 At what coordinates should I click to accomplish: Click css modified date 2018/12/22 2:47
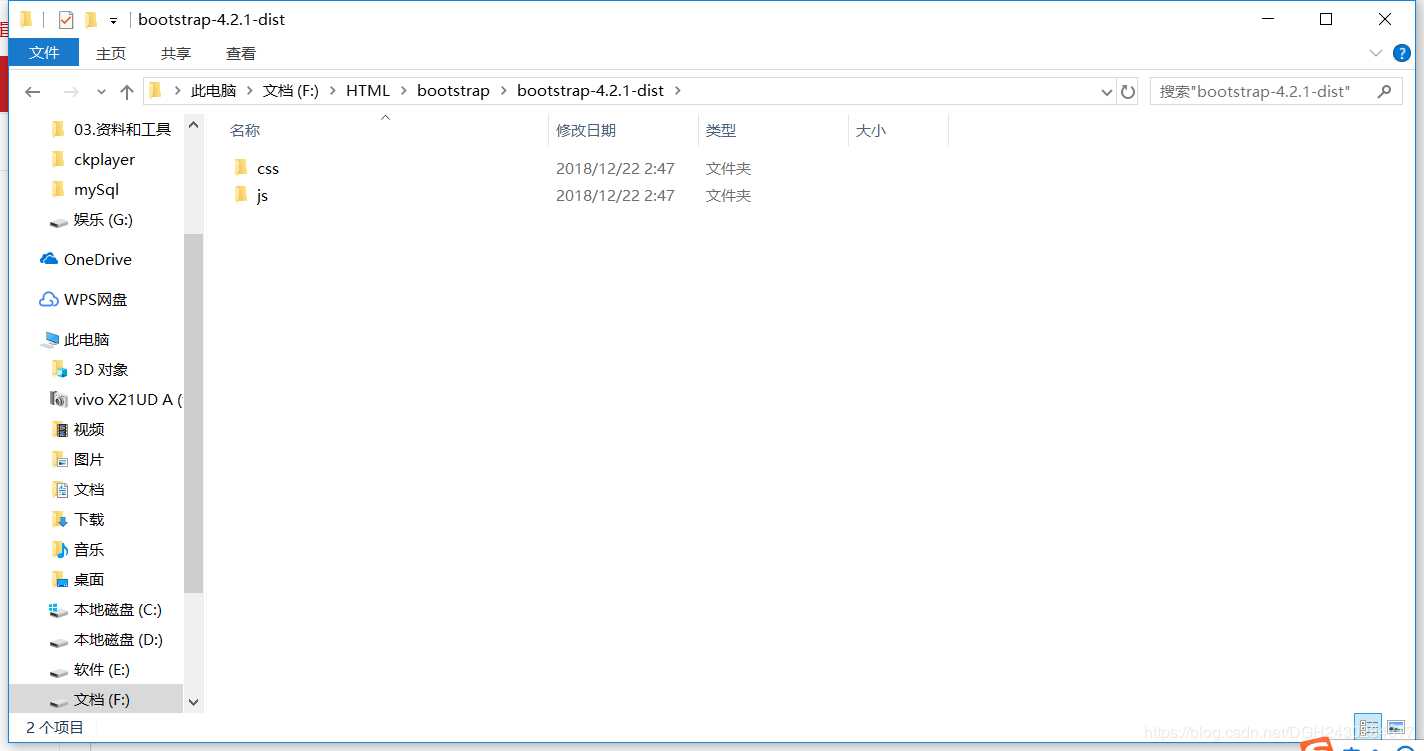[615, 168]
